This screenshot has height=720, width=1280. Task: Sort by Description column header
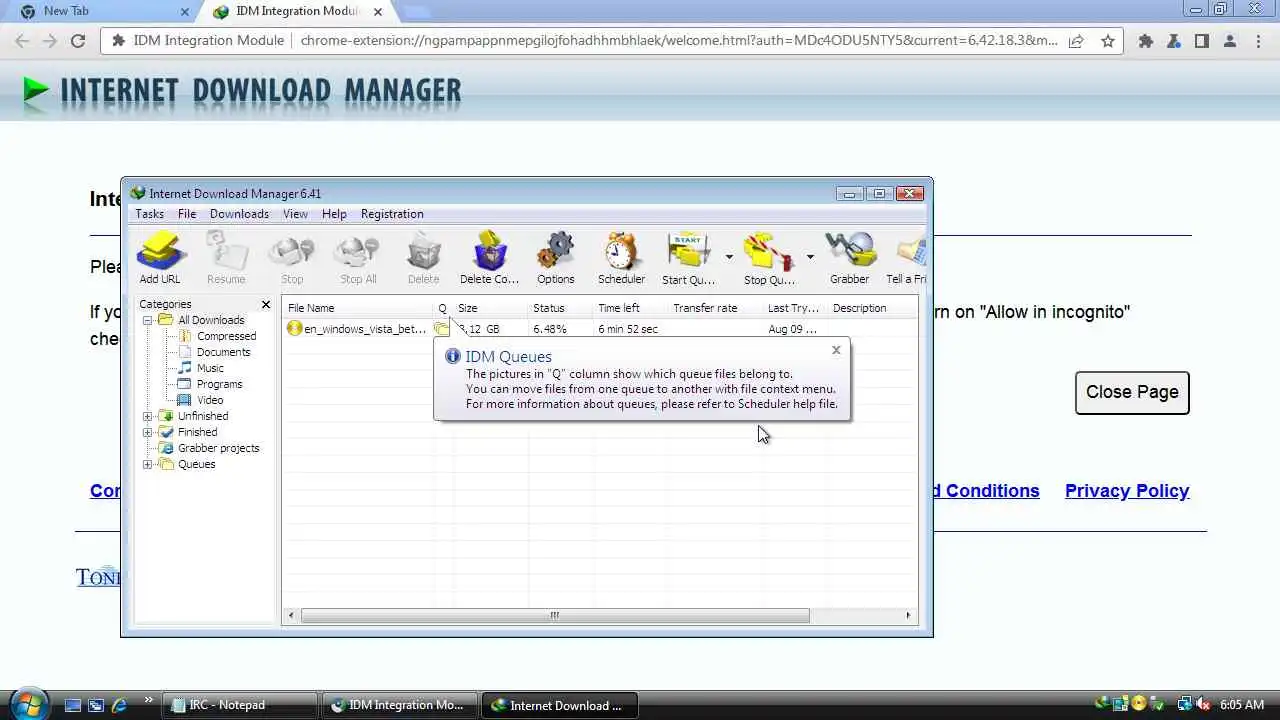tap(872, 308)
